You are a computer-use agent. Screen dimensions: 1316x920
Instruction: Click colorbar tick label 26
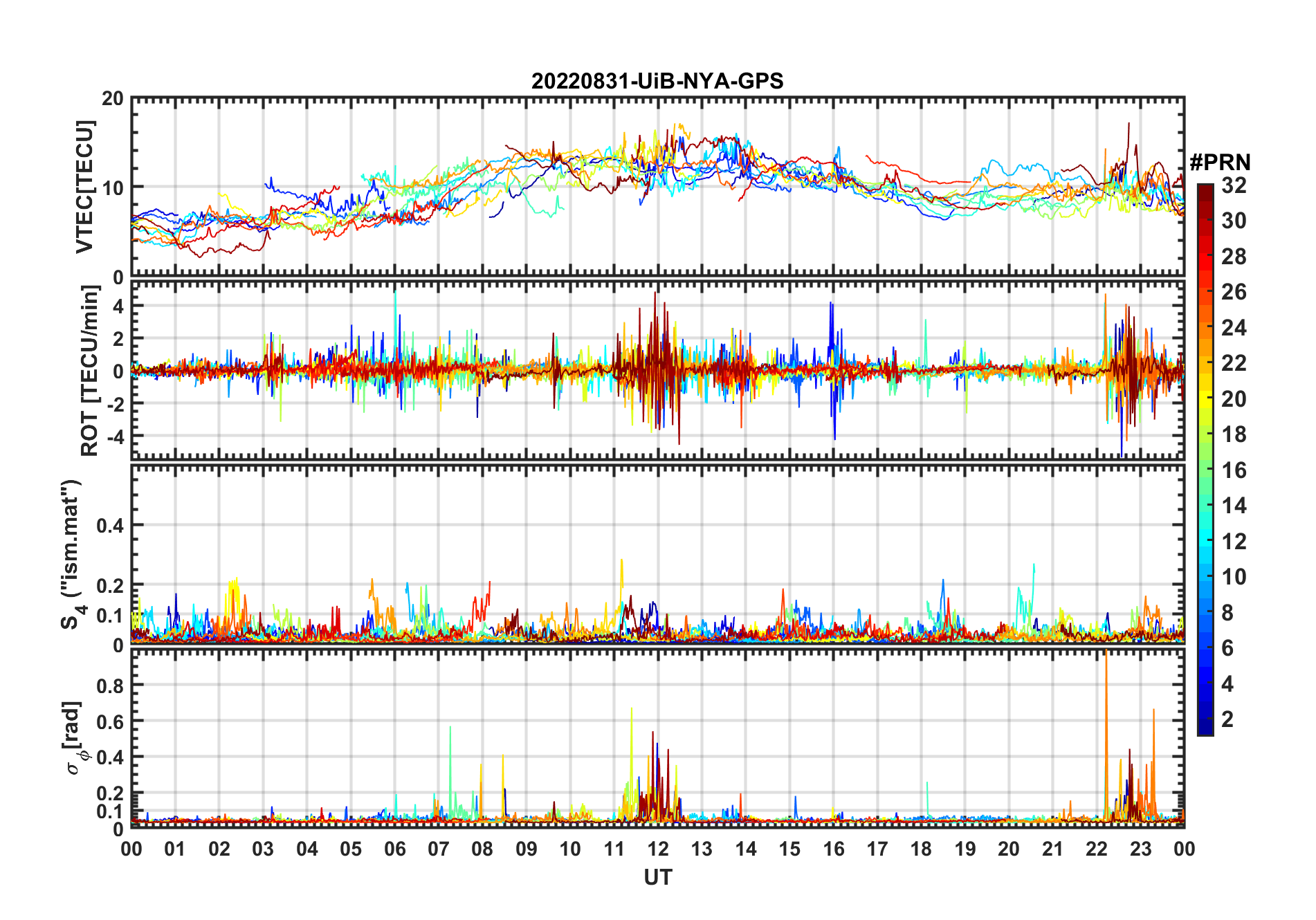1234,292
